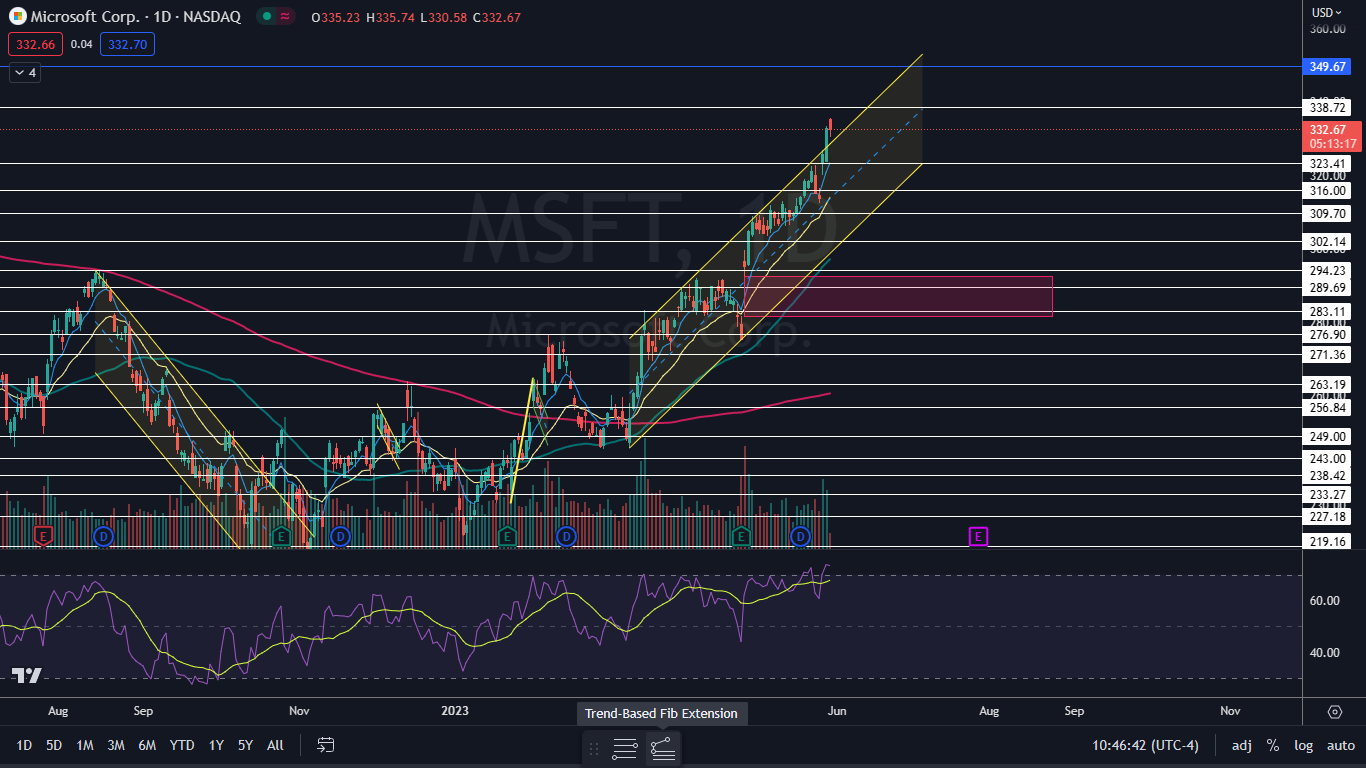Click the 249.00 price level label

(x=1328, y=436)
